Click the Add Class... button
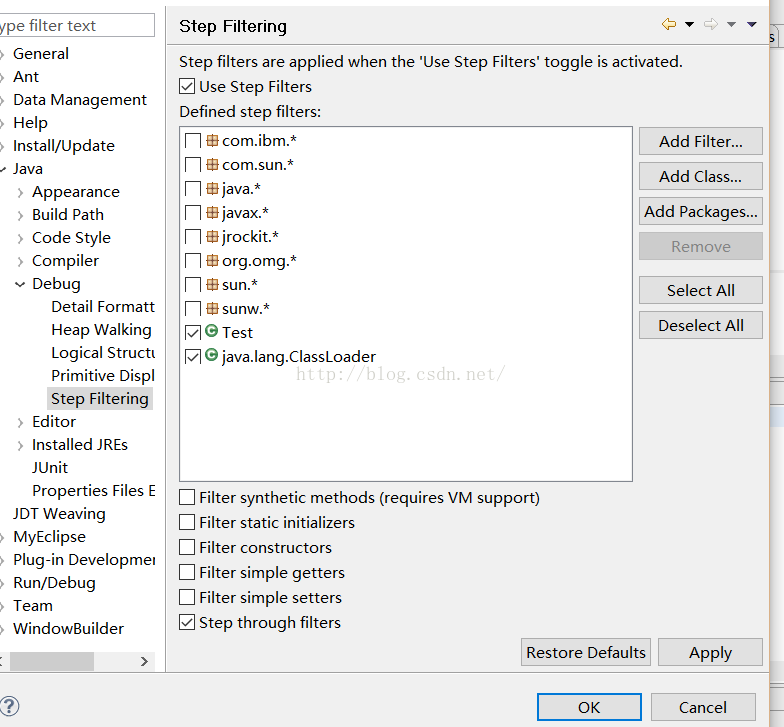Image resolution: width=784 pixels, height=727 pixels. (x=700, y=176)
